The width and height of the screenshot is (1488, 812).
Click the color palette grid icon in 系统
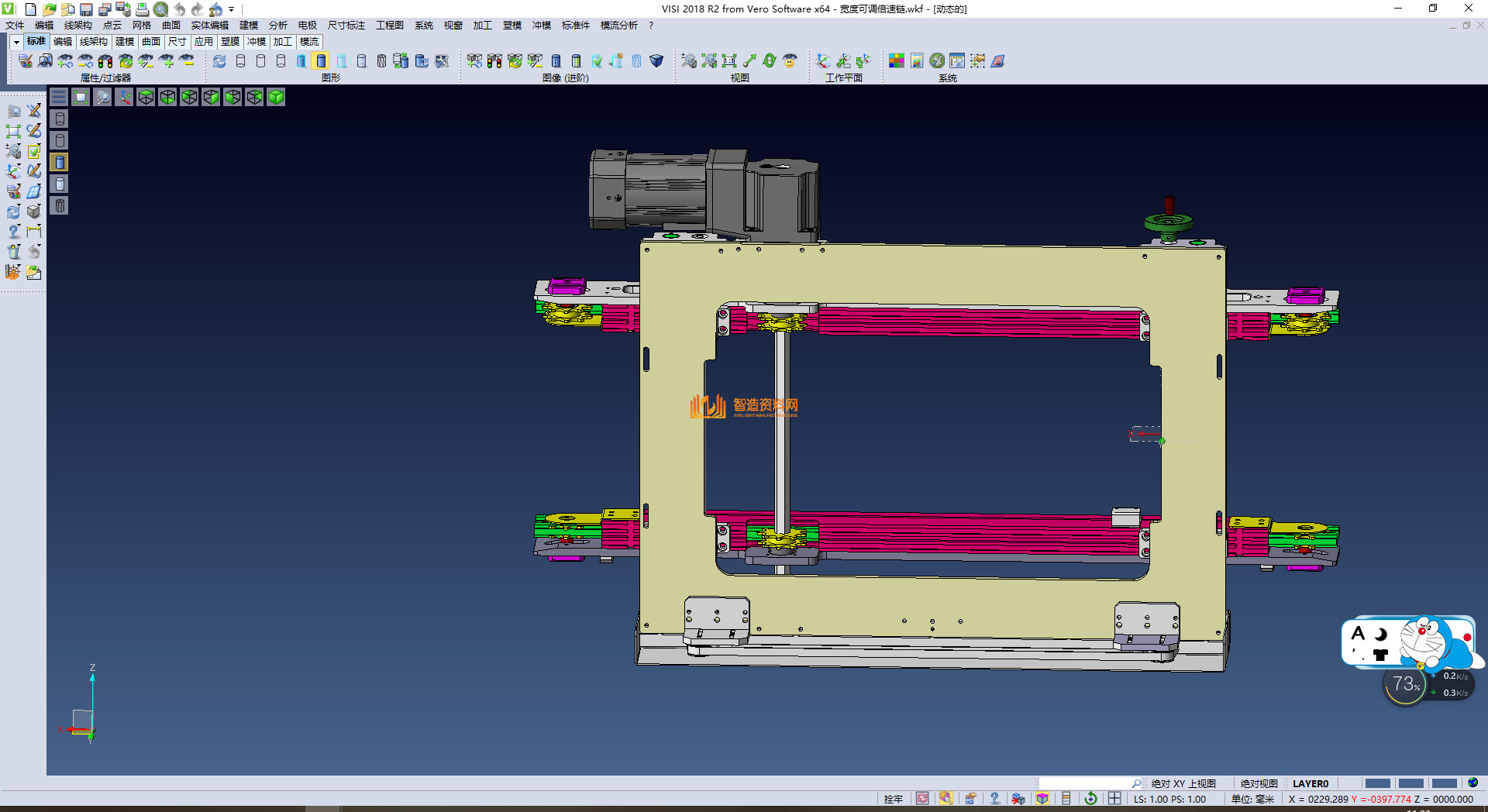(897, 60)
